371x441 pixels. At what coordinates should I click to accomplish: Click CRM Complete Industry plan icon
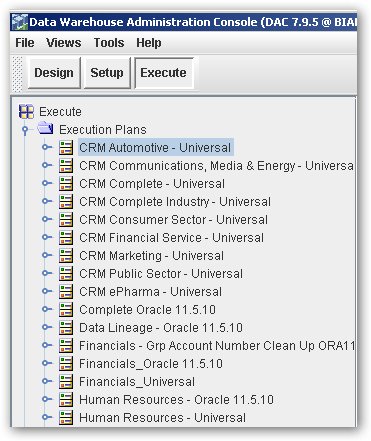(66, 201)
